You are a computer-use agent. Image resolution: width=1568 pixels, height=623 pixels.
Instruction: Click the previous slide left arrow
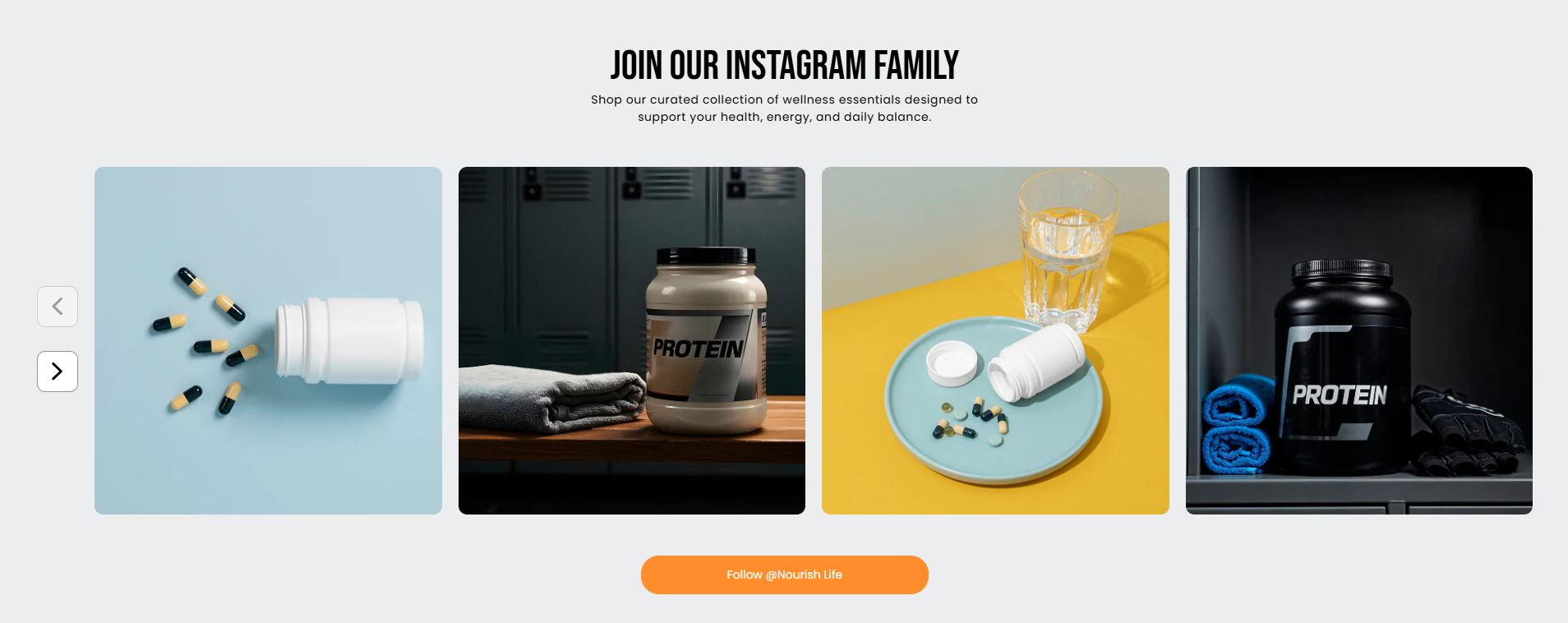58,307
